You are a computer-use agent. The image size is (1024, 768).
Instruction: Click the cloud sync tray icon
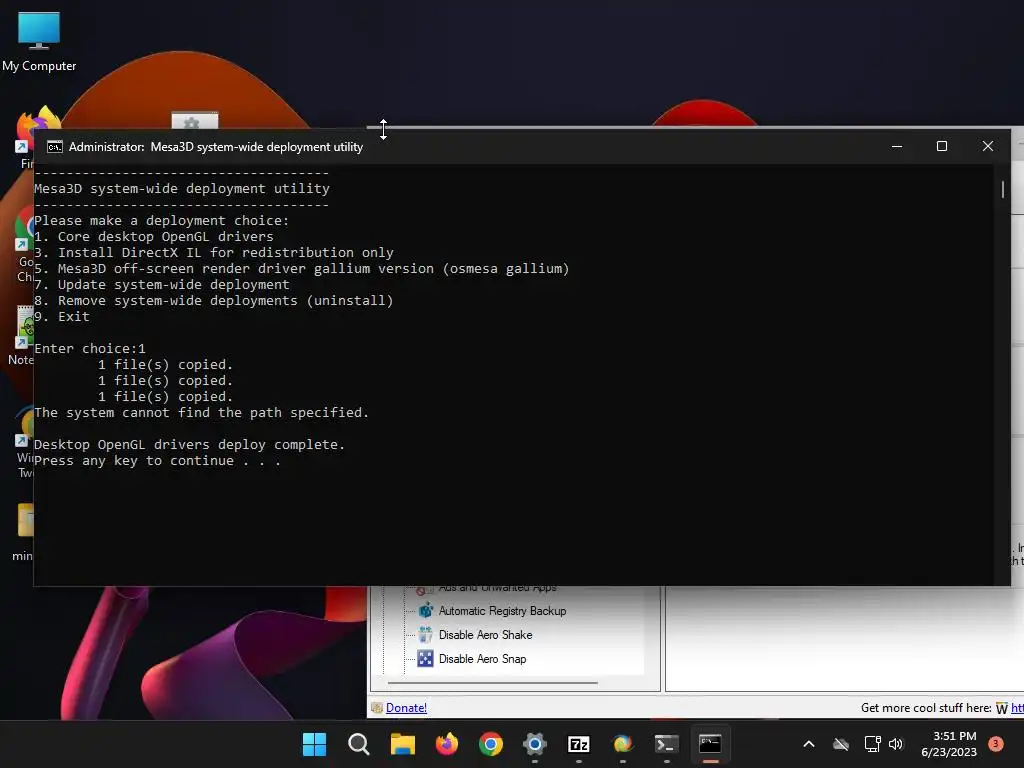841,744
